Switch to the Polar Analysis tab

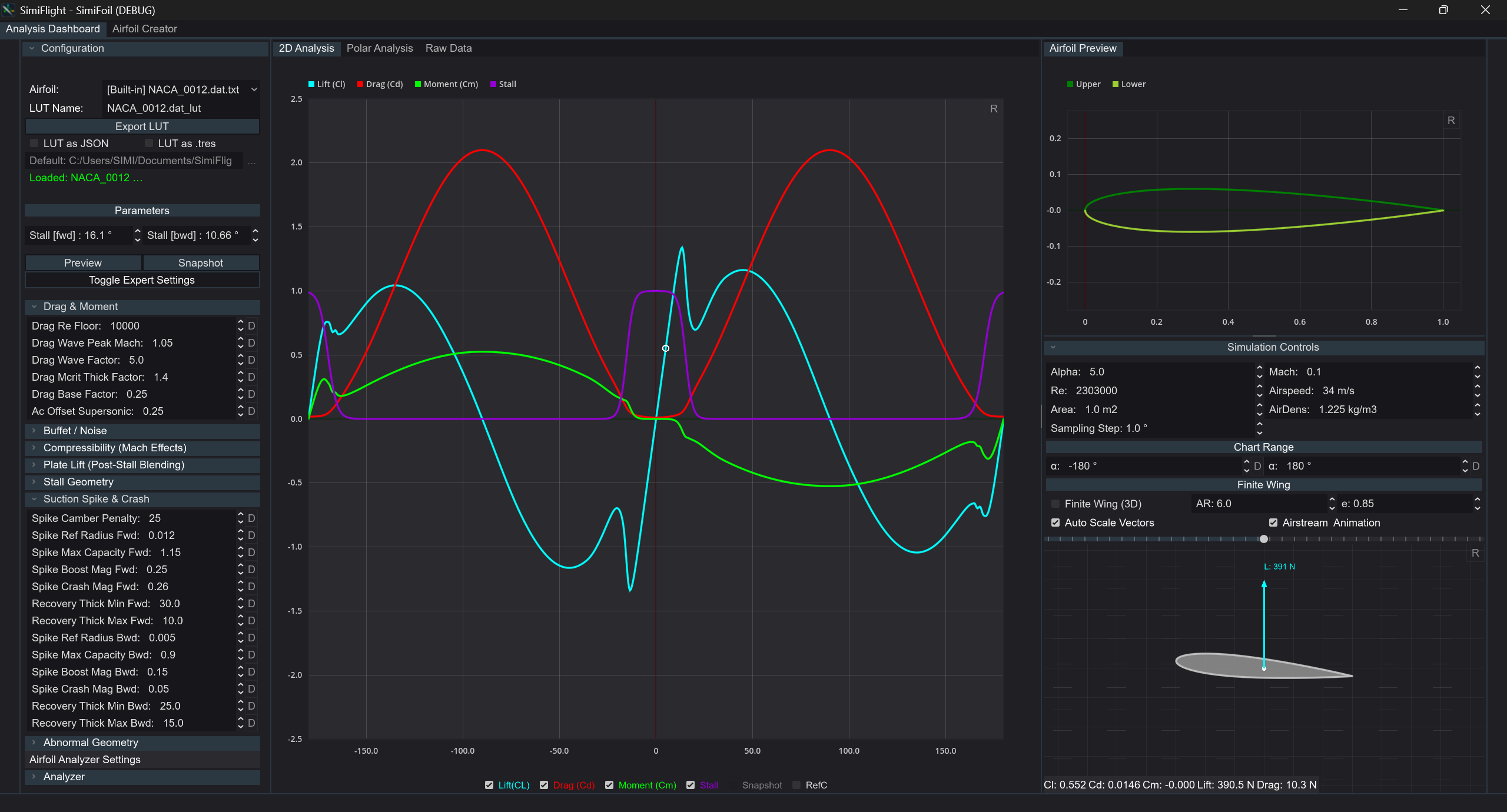click(x=380, y=48)
